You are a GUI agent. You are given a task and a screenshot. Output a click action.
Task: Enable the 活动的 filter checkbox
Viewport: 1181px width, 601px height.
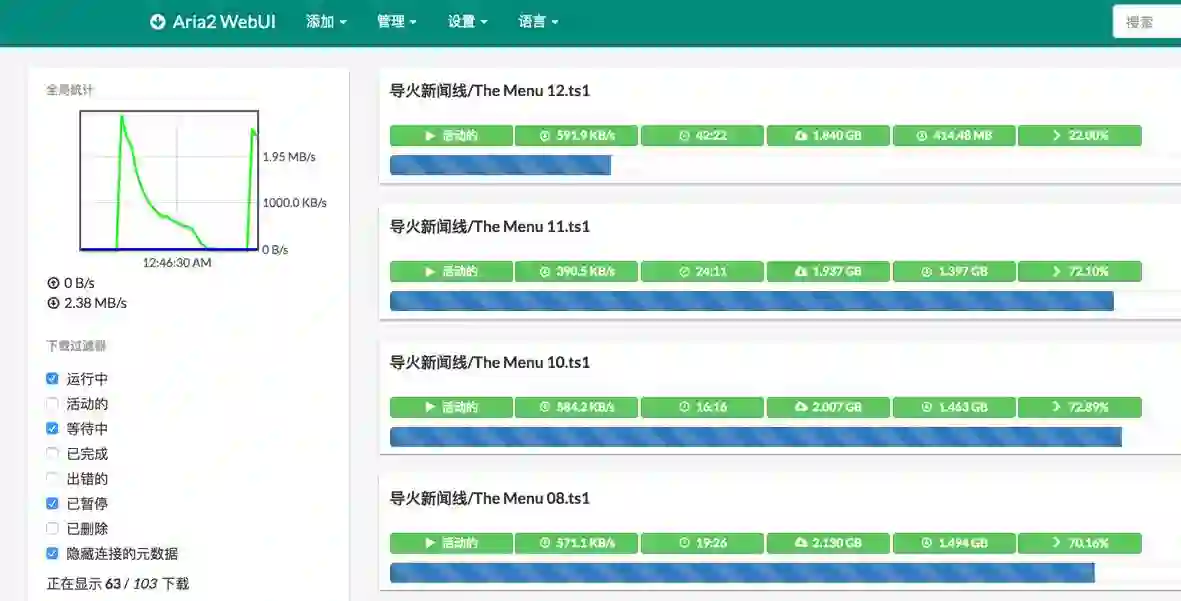coord(52,404)
